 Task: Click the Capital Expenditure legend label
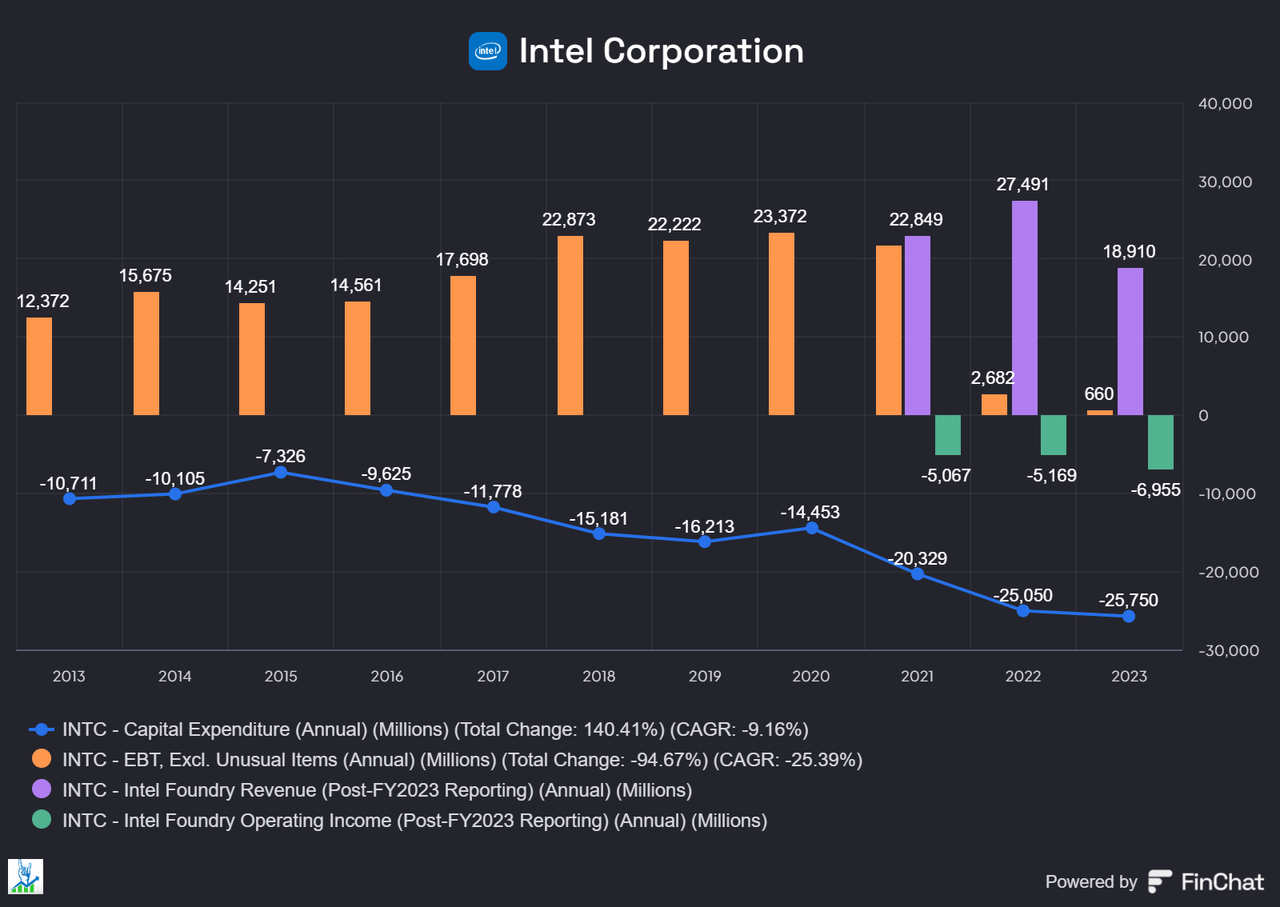point(435,729)
